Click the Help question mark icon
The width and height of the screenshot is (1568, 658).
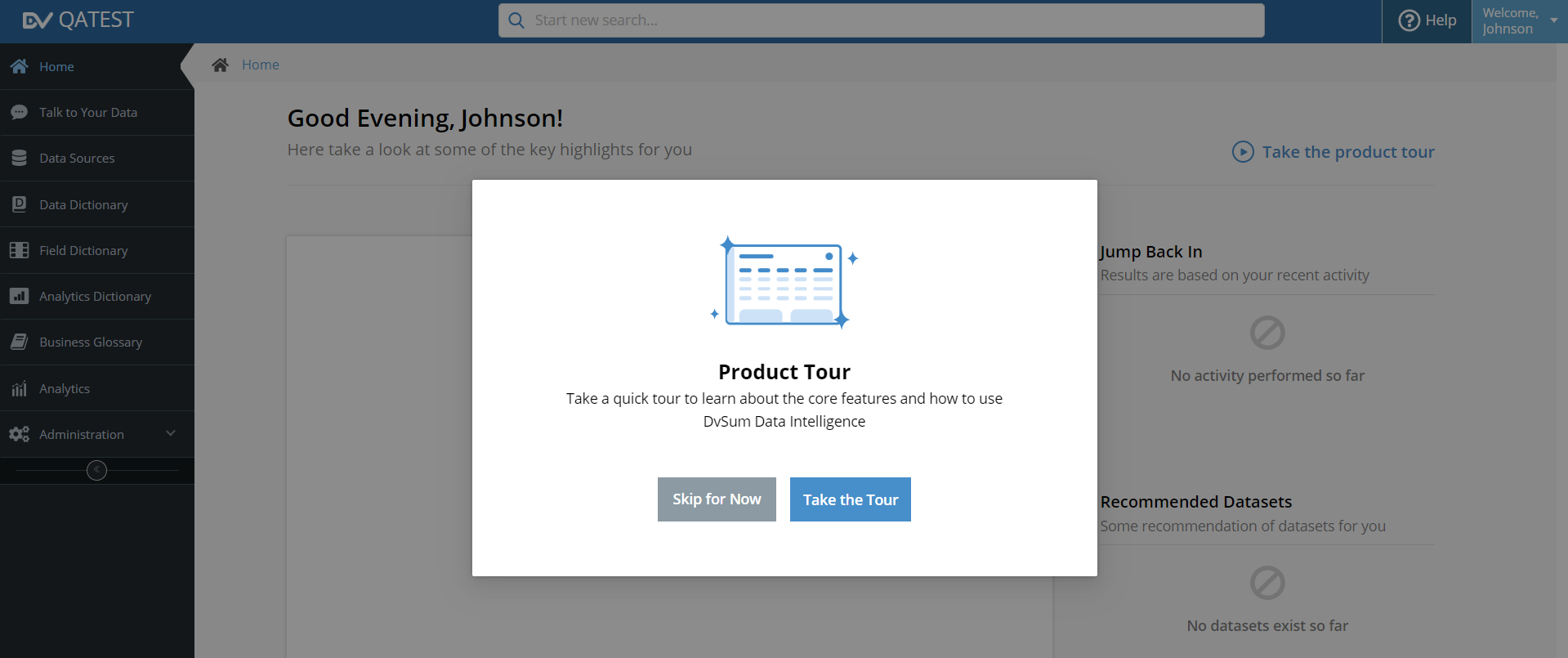click(1409, 20)
